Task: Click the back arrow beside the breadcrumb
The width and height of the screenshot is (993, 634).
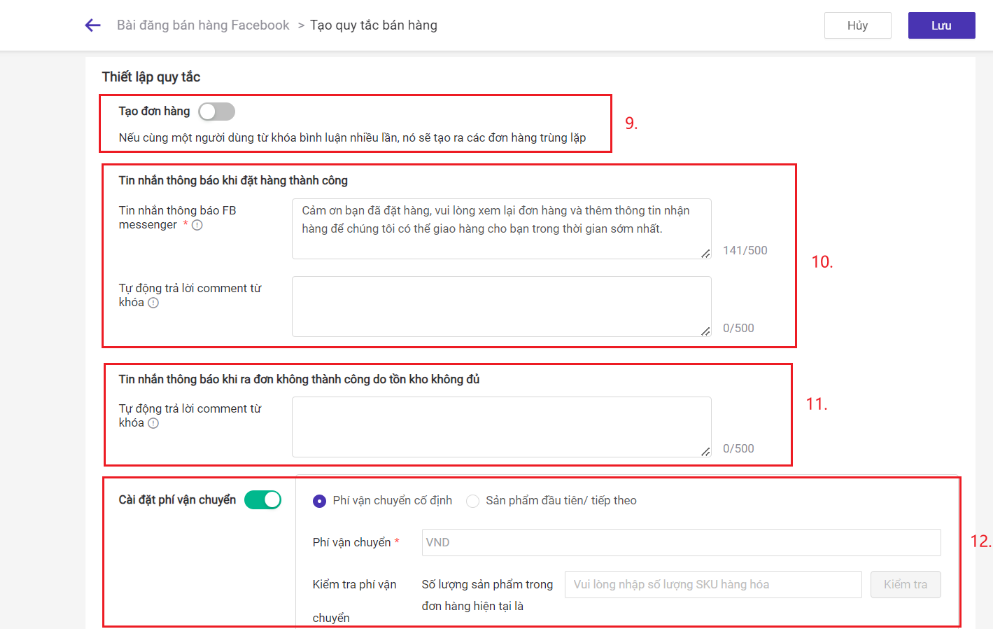Action: click(92, 25)
